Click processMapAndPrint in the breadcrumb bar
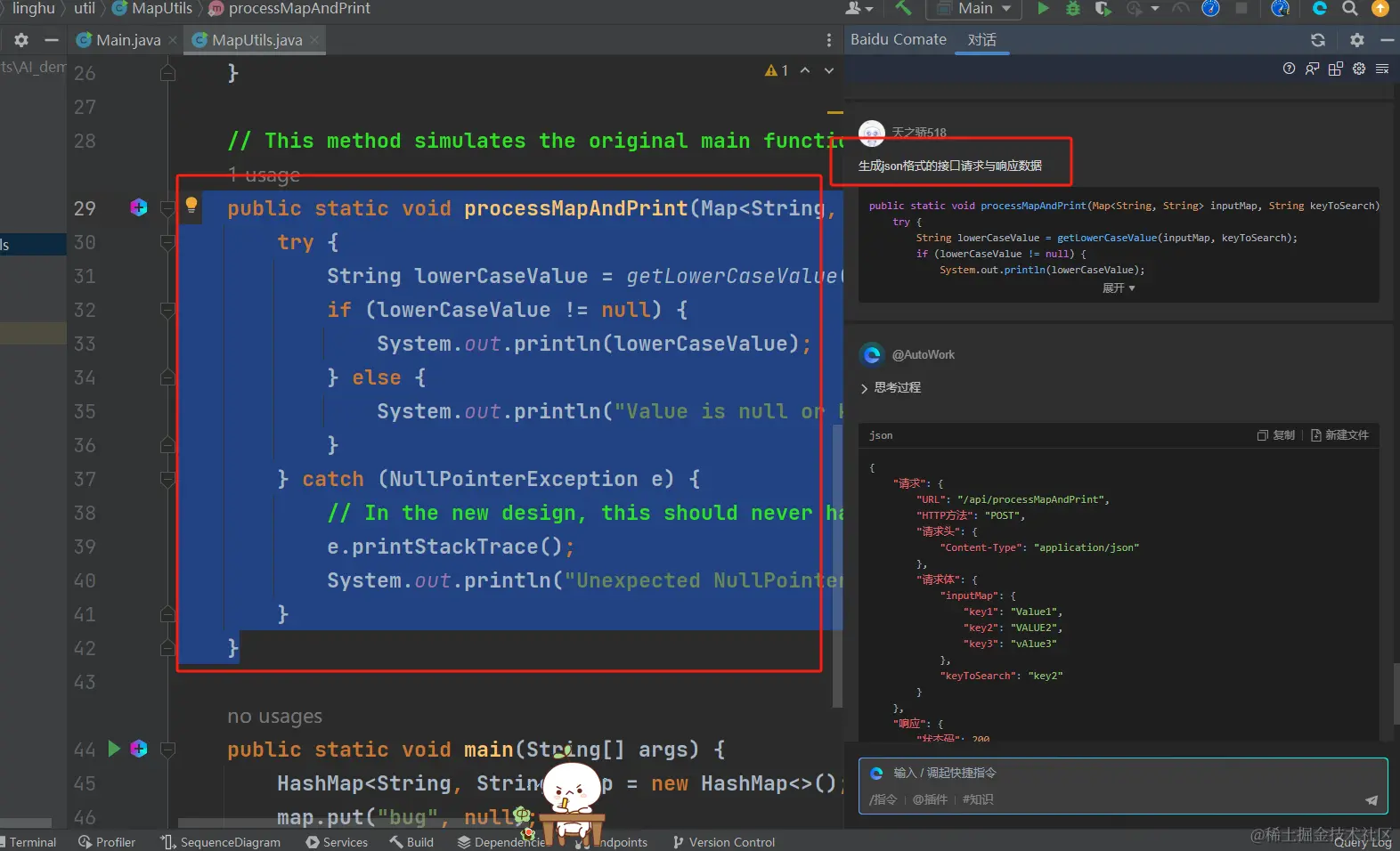1400x851 pixels. (290, 8)
